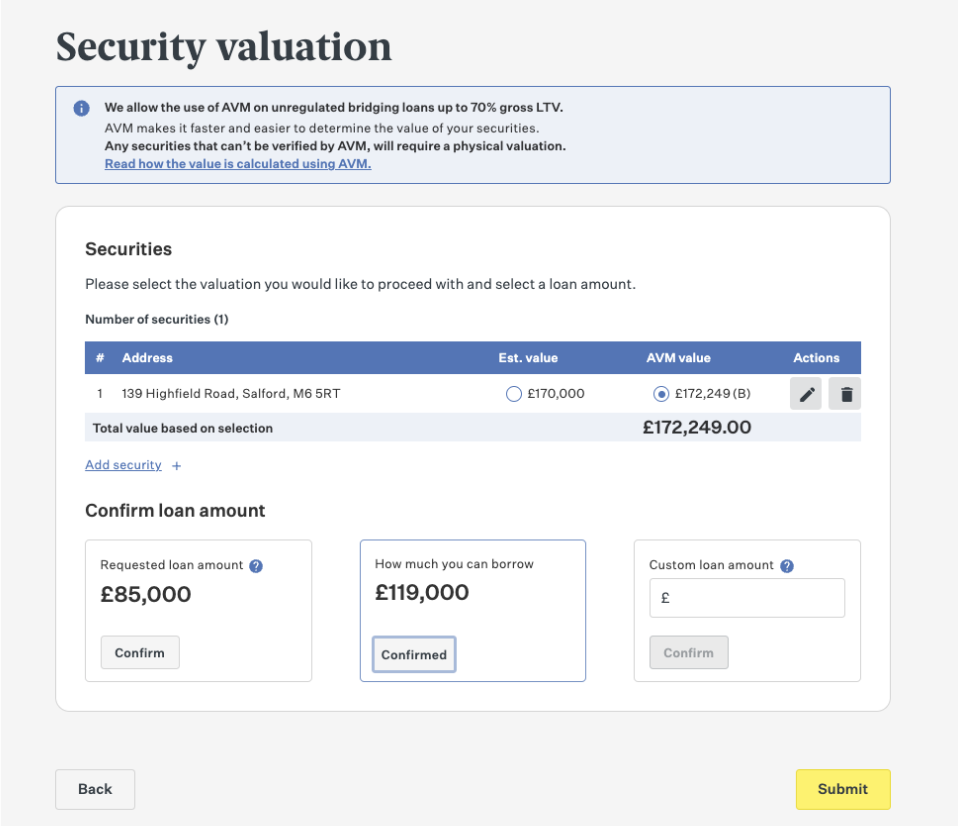Click the Est. value column header
The image size is (958, 826).
point(528,358)
